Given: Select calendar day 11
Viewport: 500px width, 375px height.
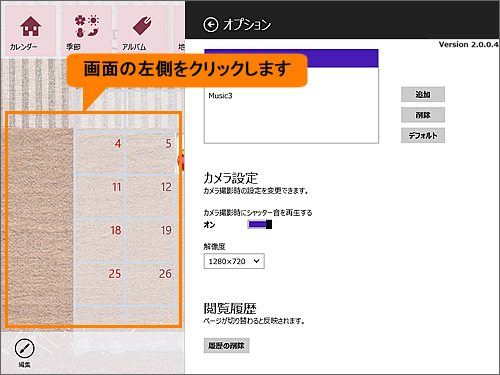Looking at the screenshot, I should coord(100,197).
